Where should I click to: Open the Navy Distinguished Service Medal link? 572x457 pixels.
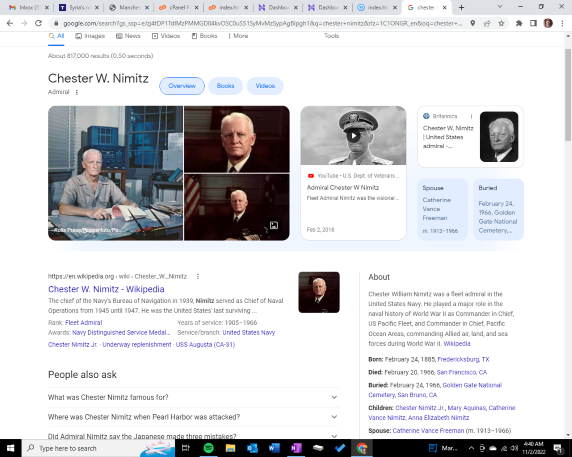[121, 333]
